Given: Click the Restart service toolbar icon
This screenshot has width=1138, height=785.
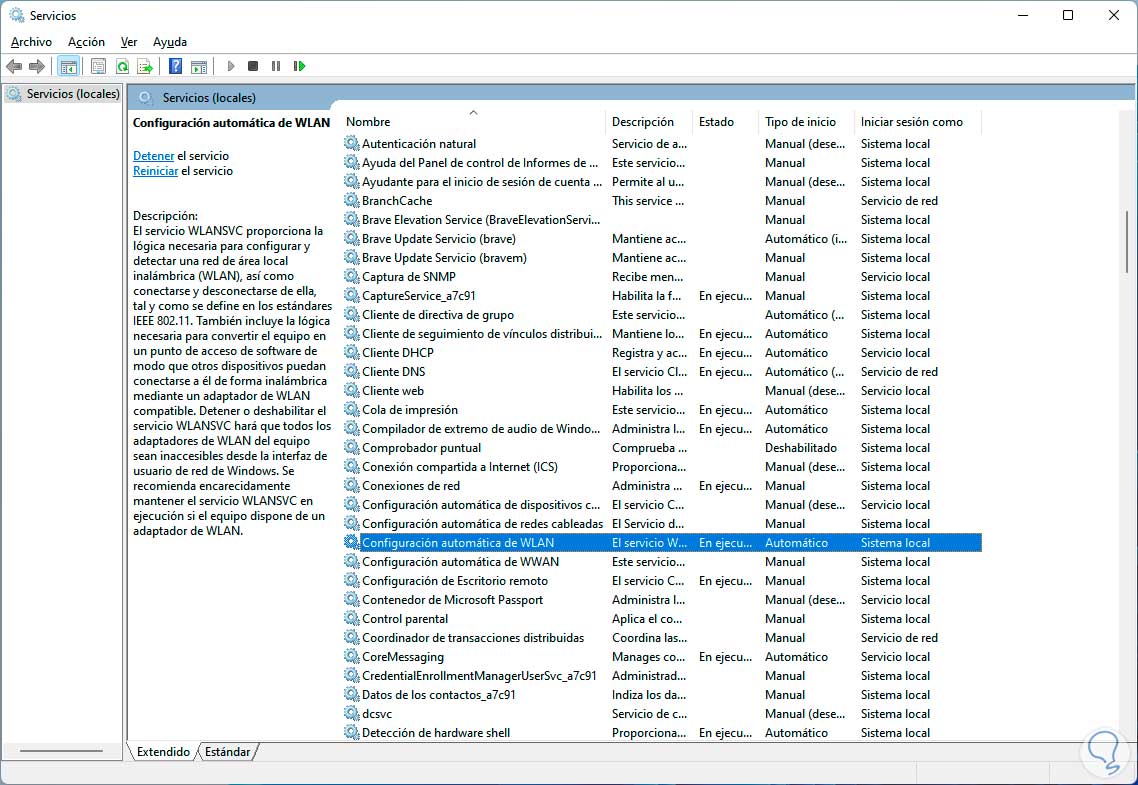Looking at the screenshot, I should point(299,66).
